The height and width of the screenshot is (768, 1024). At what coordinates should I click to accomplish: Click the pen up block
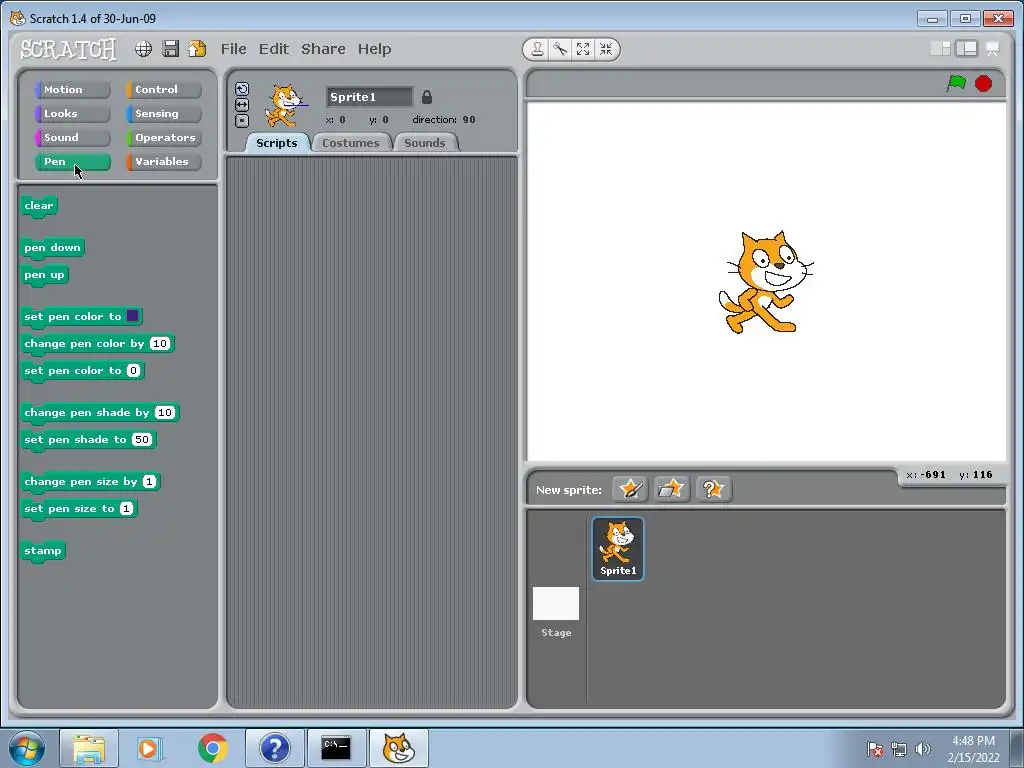pos(44,275)
